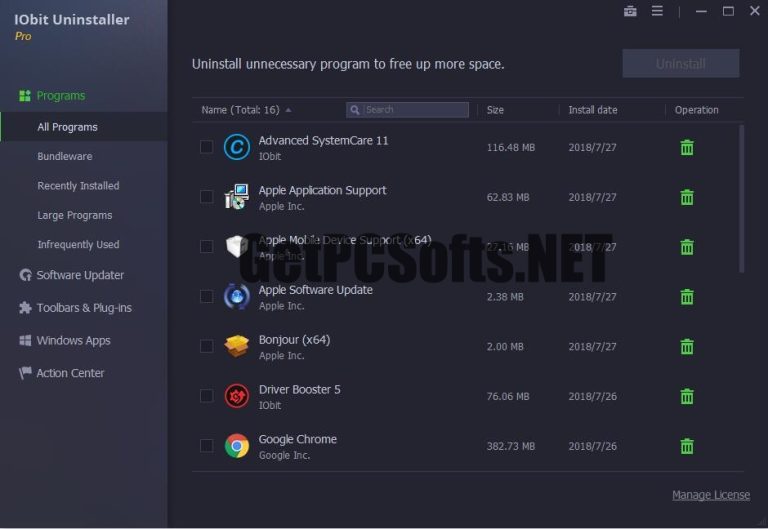The height and width of the screenshot is (529, 768).
Task: Focus the Search input field
Action: coord(408,110)
